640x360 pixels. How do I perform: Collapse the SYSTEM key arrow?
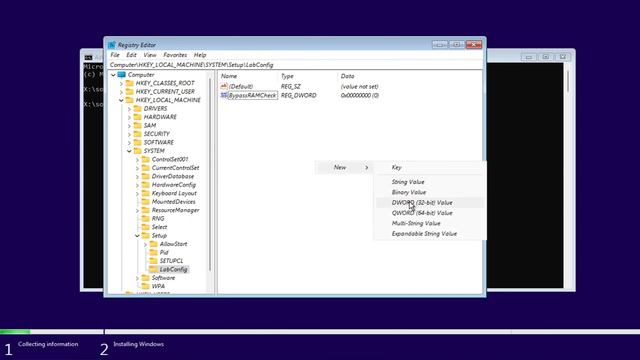(x=129, y=151)
